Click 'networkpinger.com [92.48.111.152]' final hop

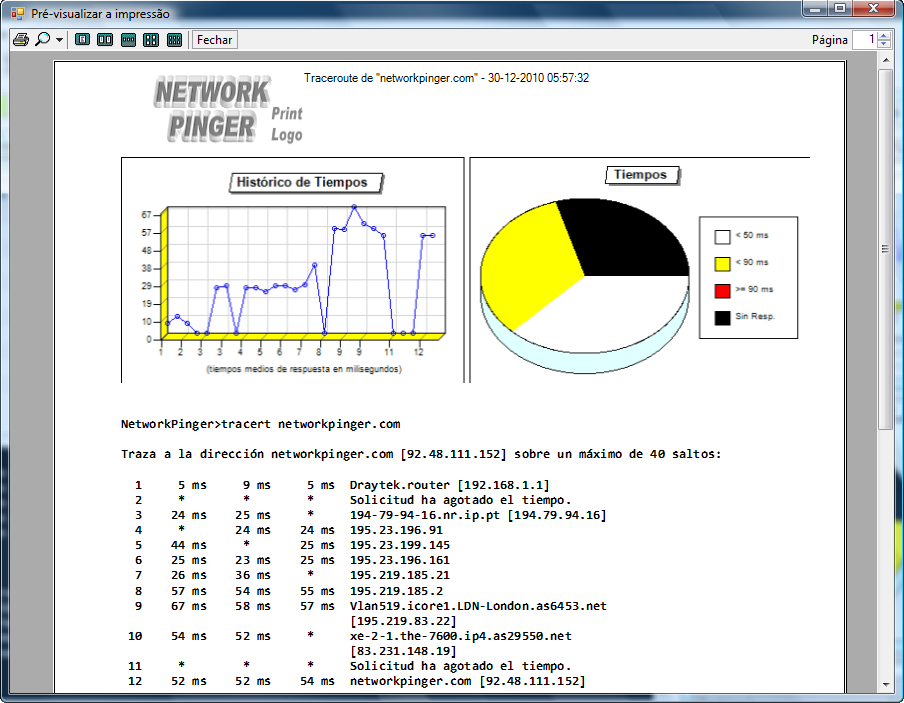click(x=468, y=681)
